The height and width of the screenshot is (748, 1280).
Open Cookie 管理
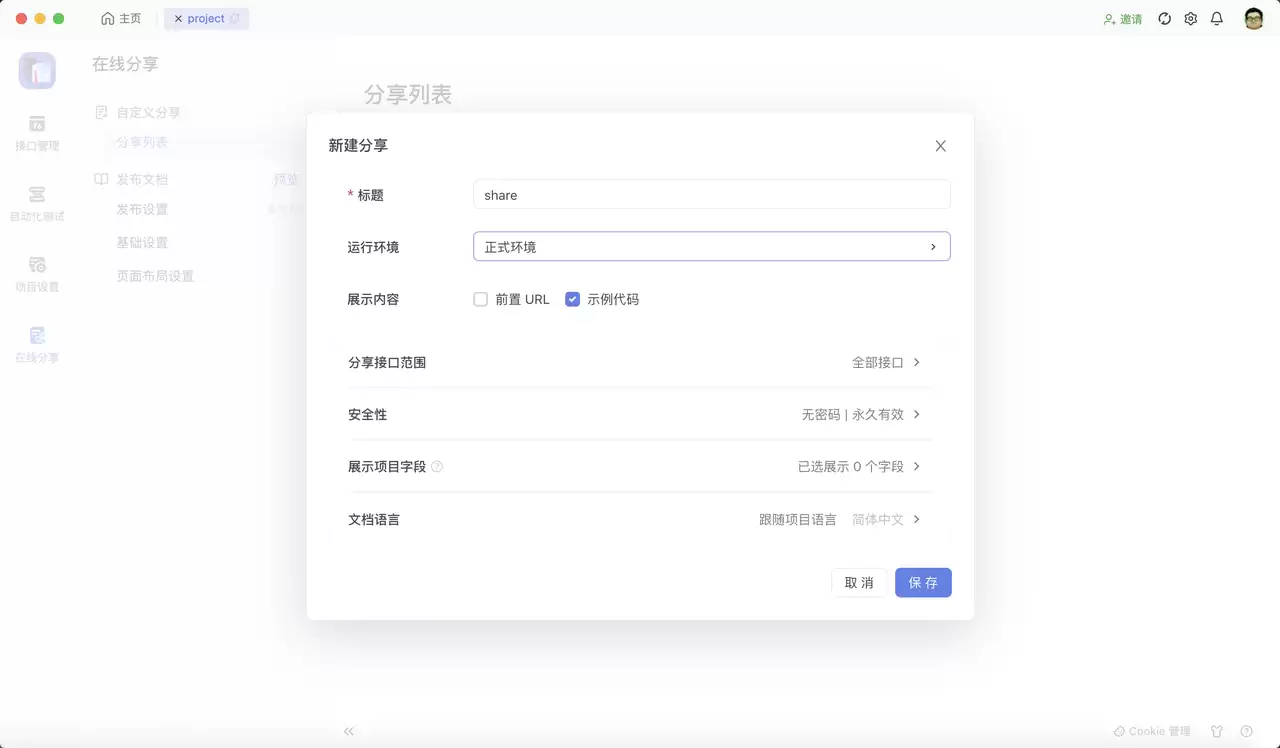click(1152, 731)
